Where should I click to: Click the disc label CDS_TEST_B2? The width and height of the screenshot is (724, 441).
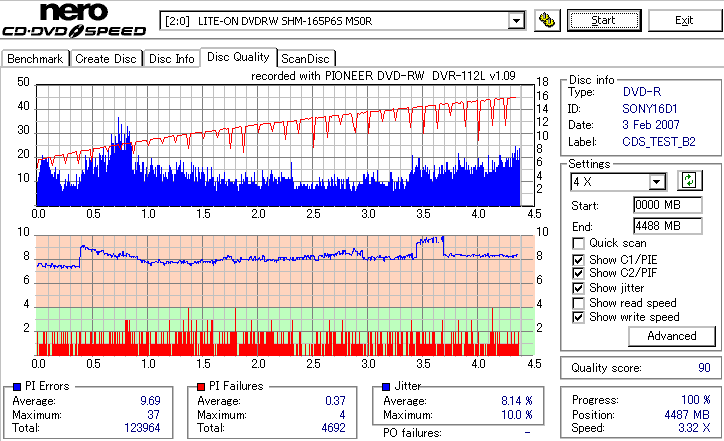coord(659,142)
